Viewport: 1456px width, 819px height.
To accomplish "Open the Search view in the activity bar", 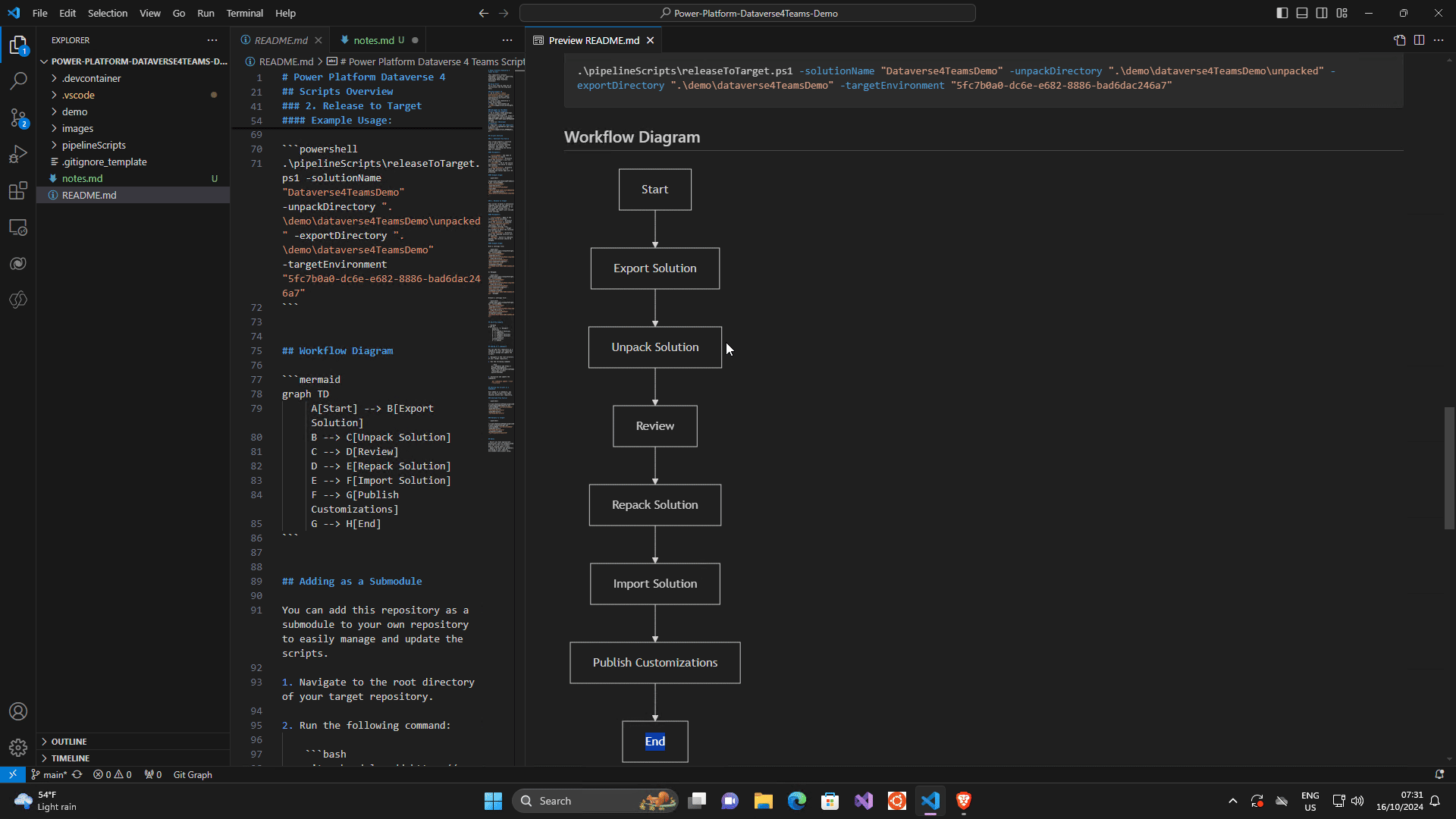I will coord(18,80).
